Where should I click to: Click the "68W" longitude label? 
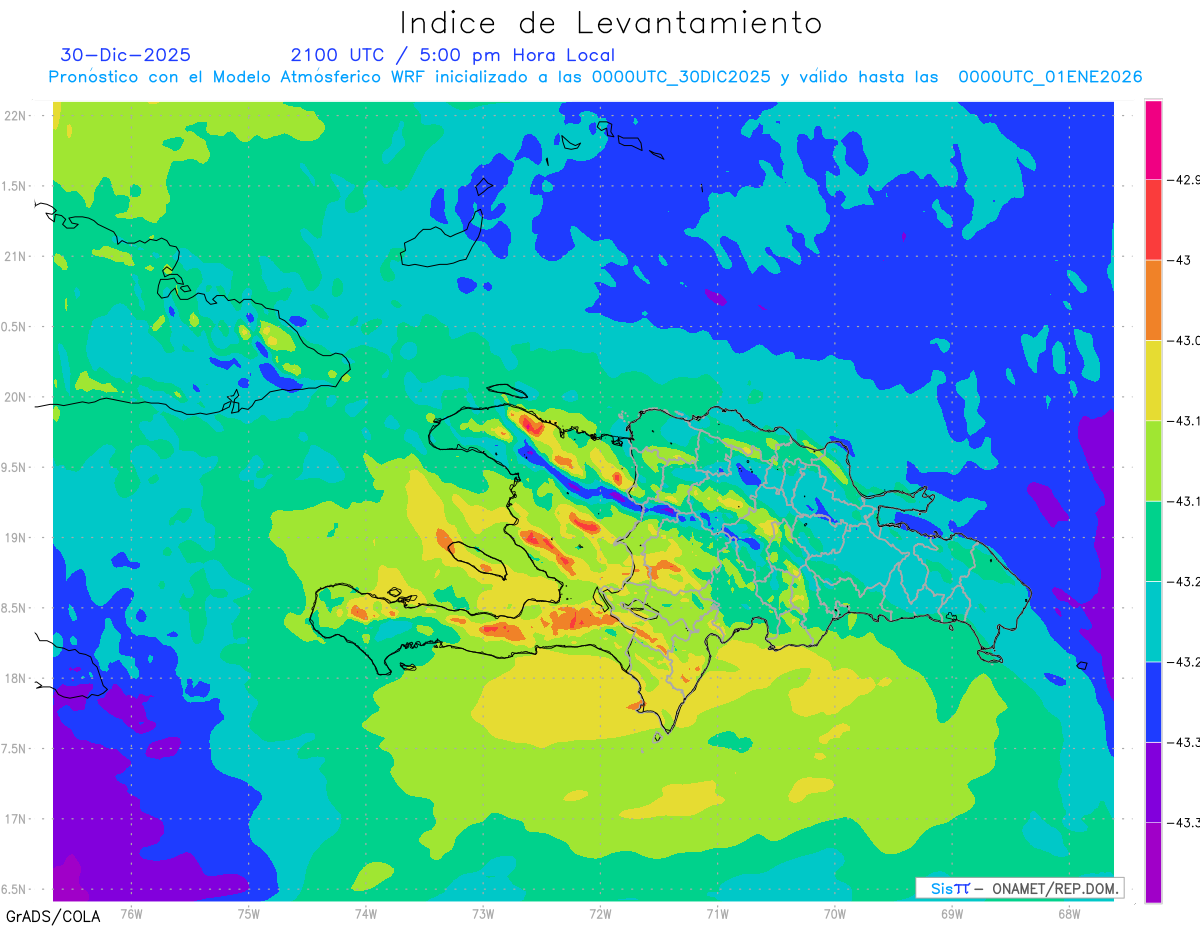[x=1069, y=913]
